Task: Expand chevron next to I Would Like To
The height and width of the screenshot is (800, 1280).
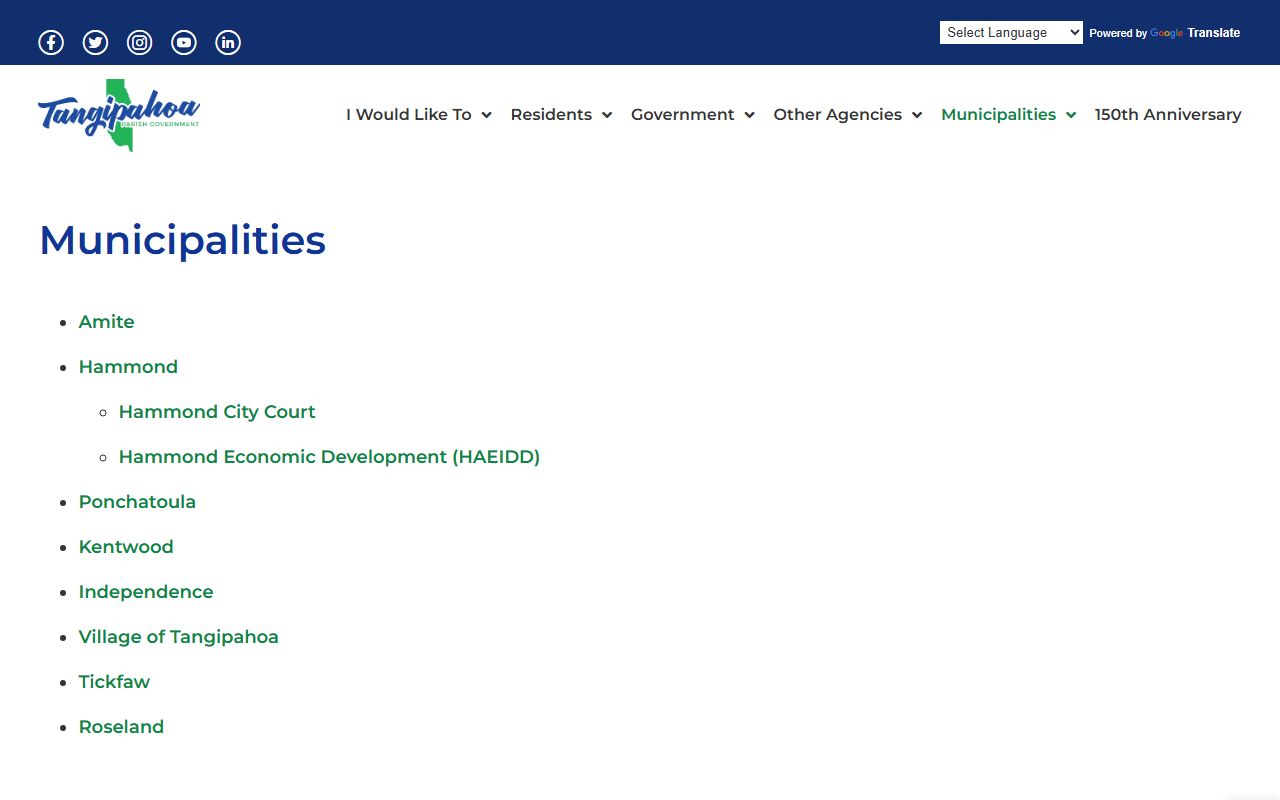Action: coord(486,115)
